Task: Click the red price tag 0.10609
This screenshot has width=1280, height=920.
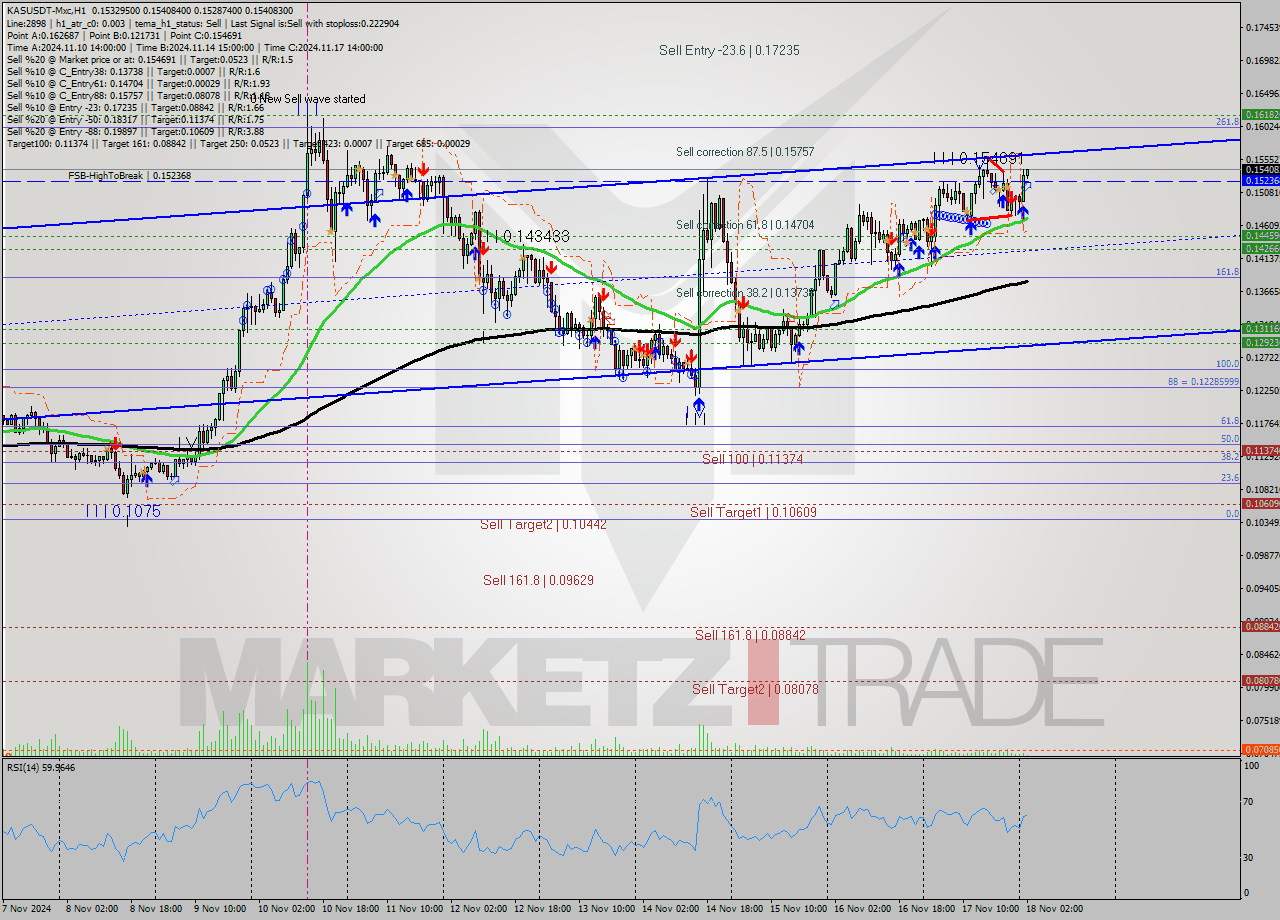Action: pos(1260,504)
